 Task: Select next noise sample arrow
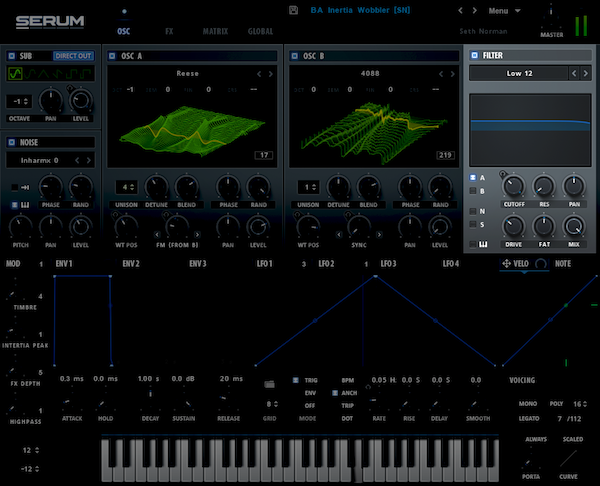click(89, 160)
